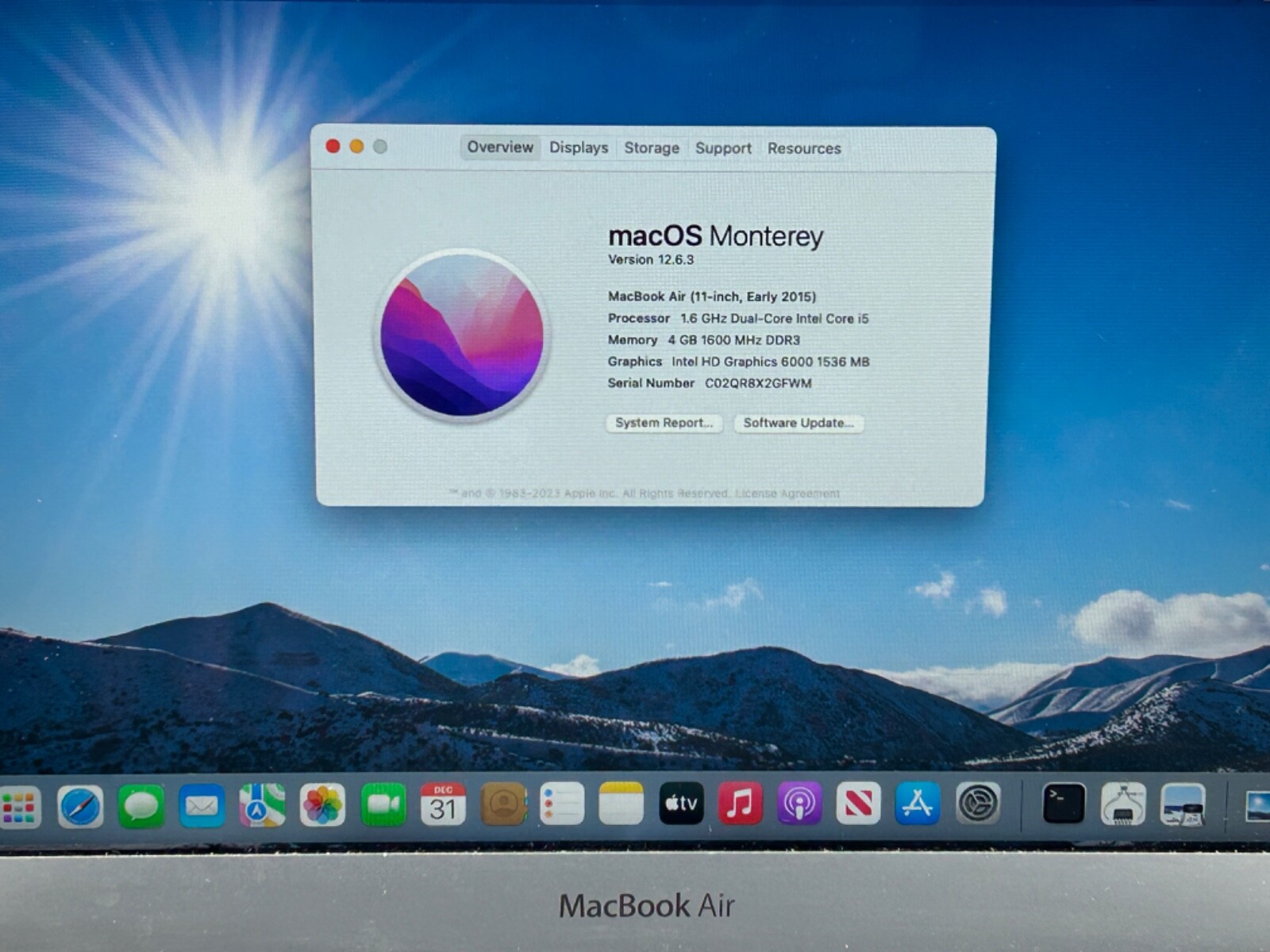Open the Music app in the Dock

(741, 803)
